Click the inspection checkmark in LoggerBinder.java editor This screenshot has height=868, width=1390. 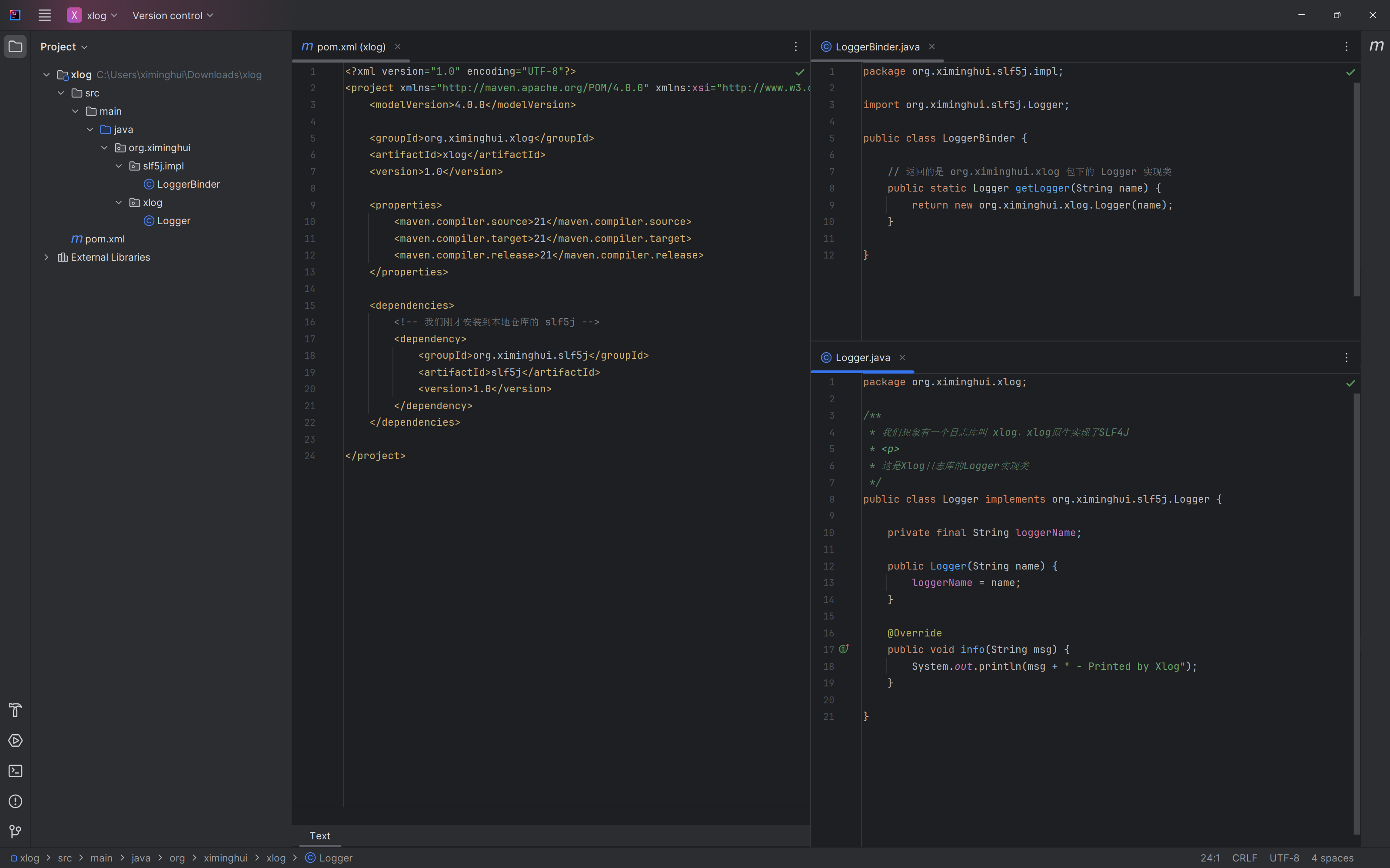[1350, 72]
